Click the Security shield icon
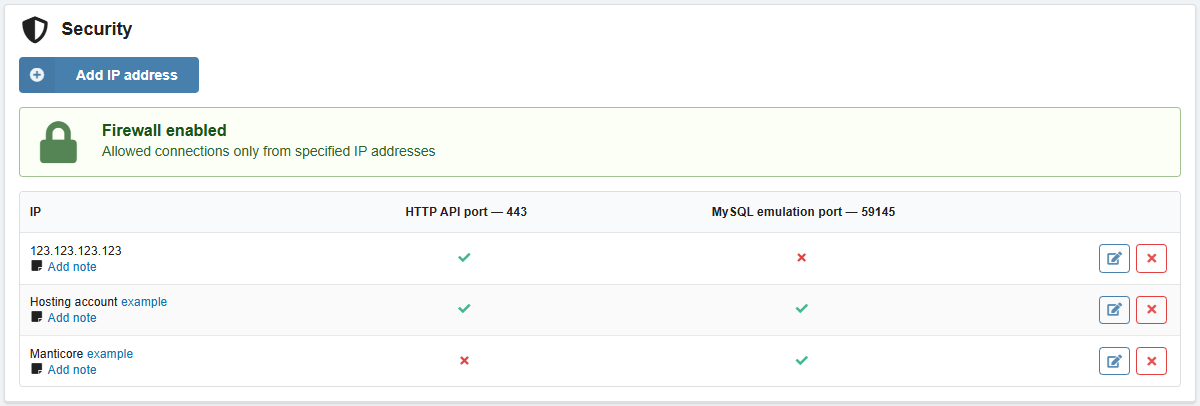 (x=35, y=30)
